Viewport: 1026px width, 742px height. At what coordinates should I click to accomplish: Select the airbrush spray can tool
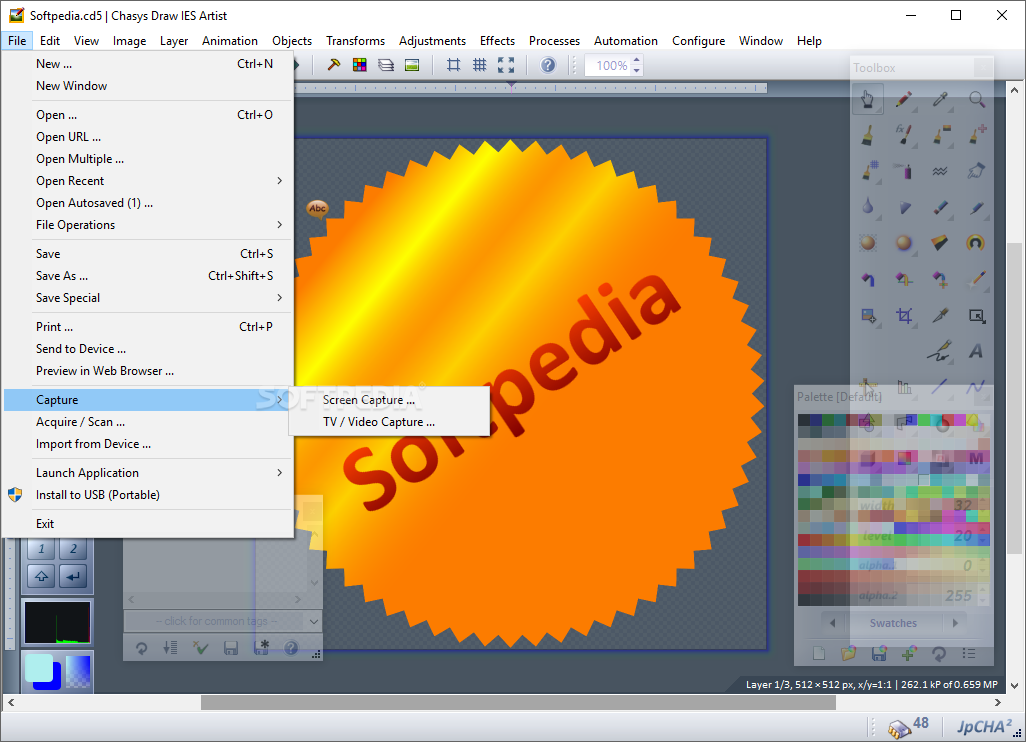point(904,171)
